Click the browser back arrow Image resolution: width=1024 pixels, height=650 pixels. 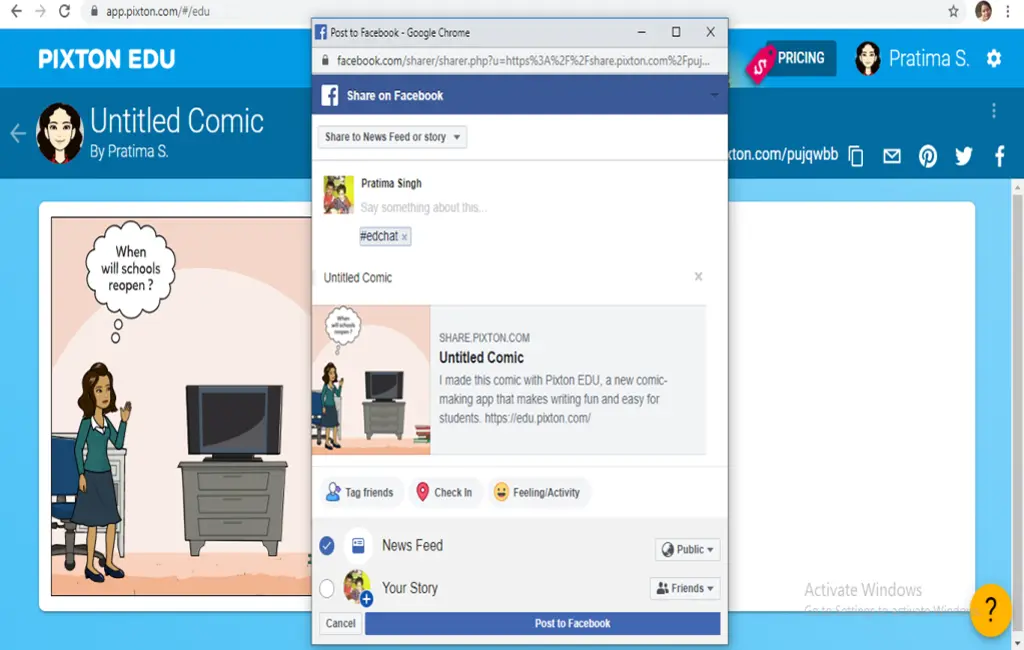[16, 11]
